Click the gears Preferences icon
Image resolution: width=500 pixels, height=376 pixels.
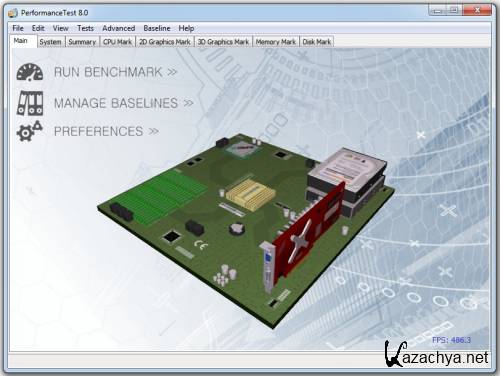pos(30,131)
